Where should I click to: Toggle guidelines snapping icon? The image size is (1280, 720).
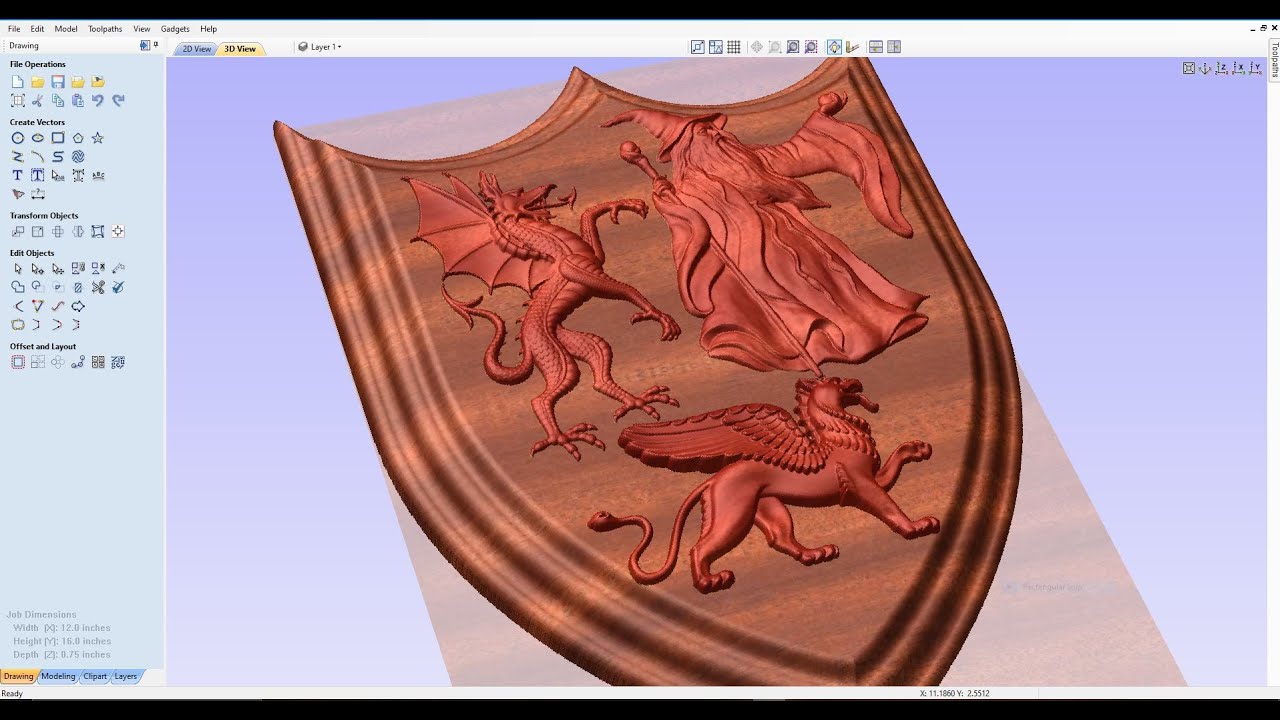pyautogui.click(x=715, y=47)
